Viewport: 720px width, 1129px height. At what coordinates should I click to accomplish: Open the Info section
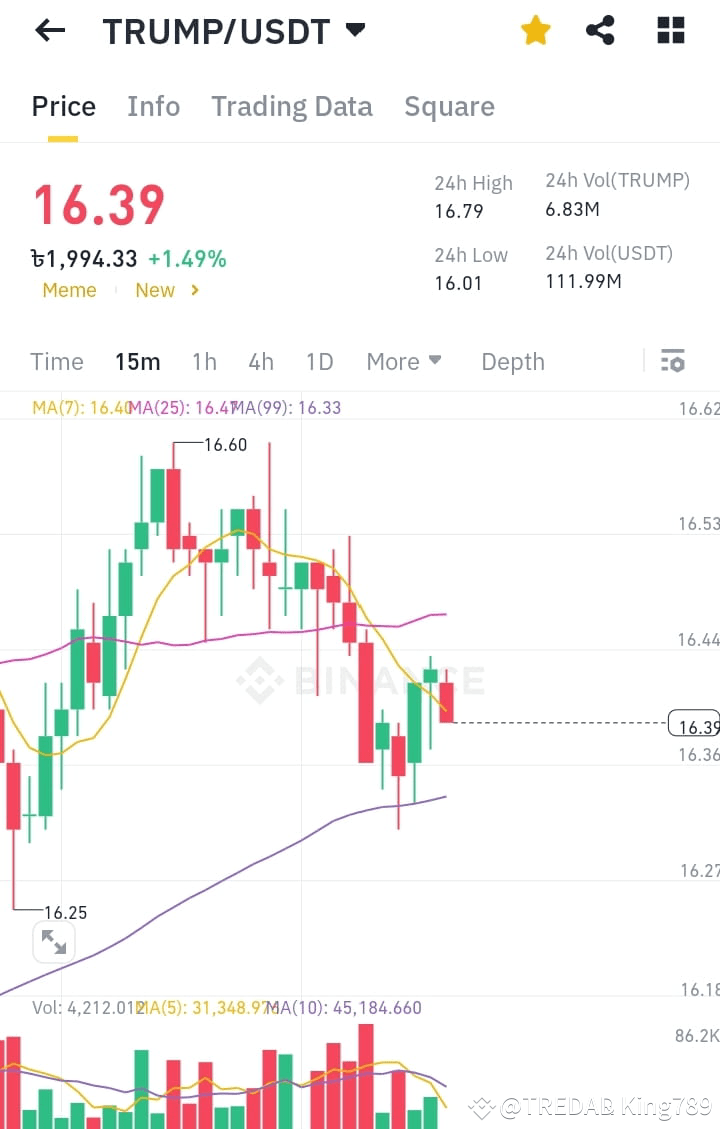pyautogui.click(x=153, y=106)
